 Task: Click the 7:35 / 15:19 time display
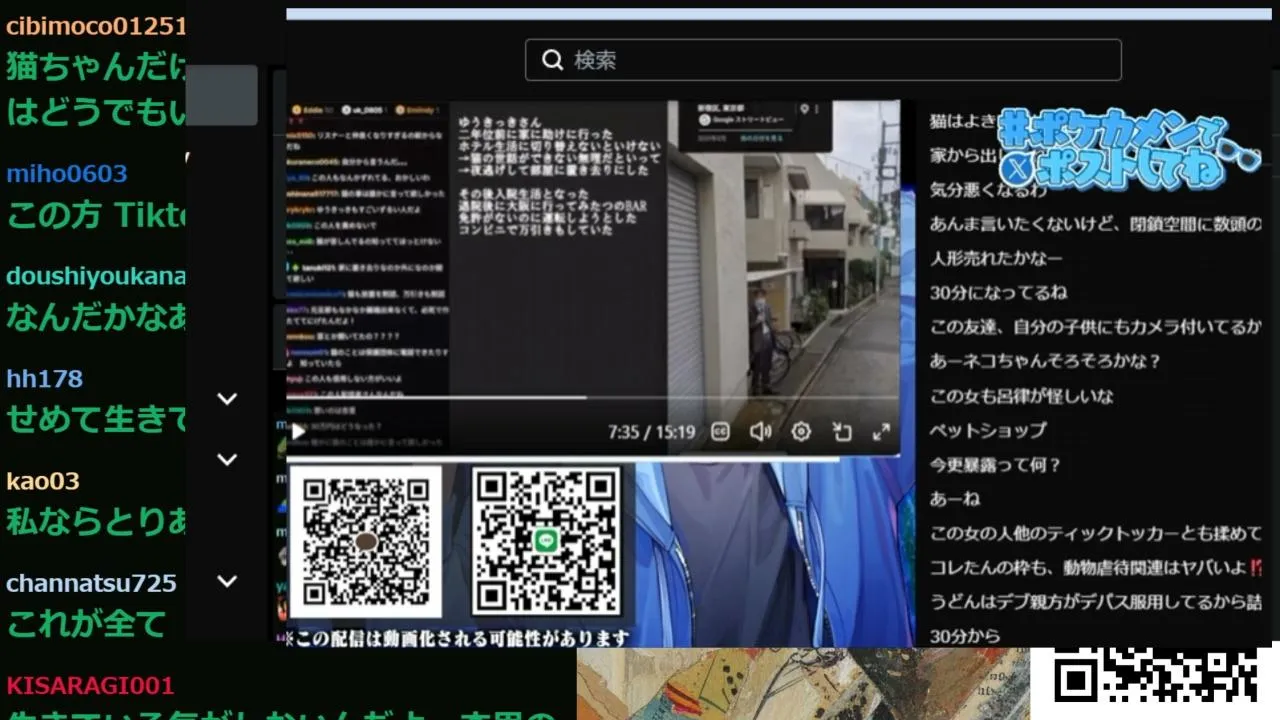651,432
